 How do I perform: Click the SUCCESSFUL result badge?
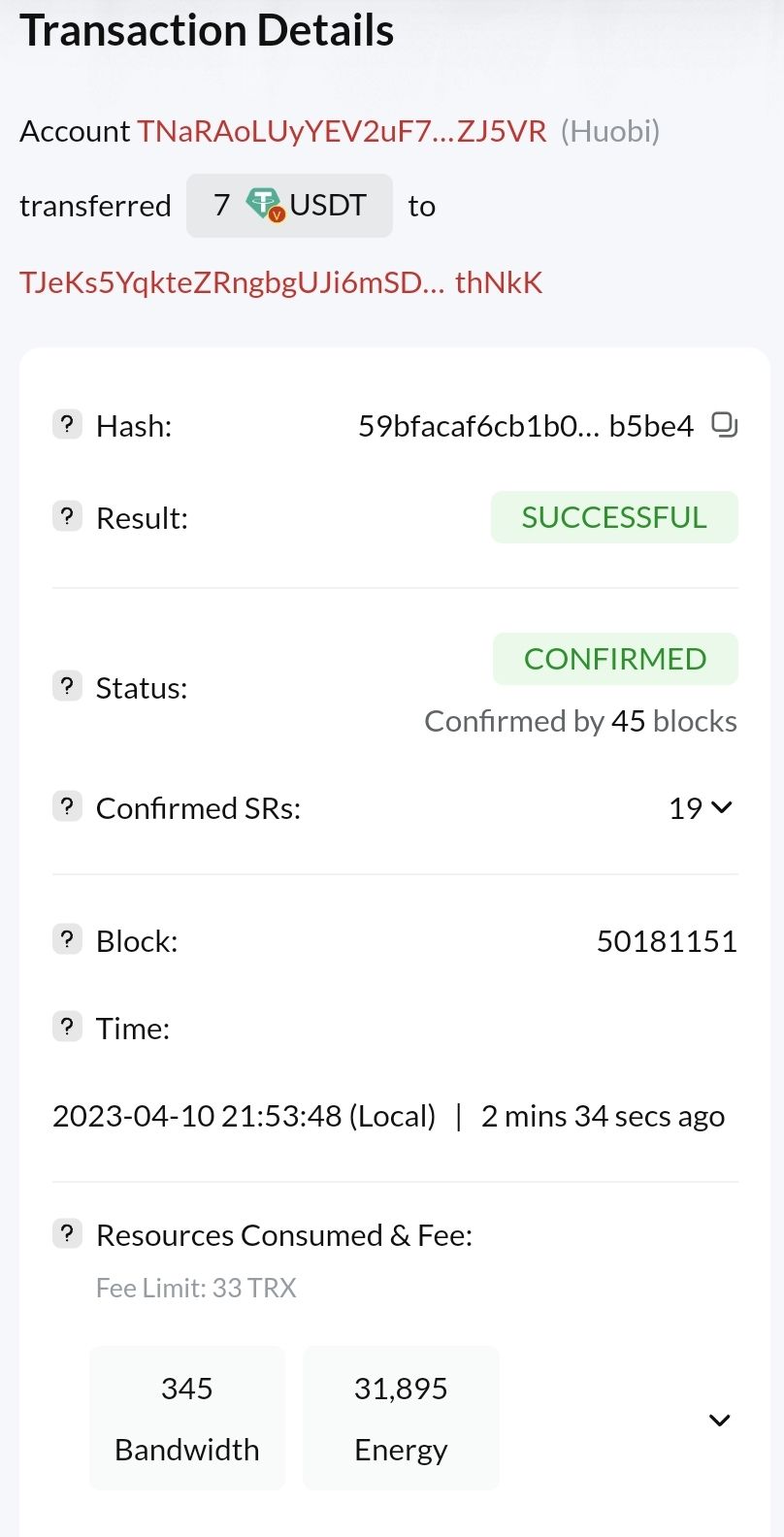[614, 517]
